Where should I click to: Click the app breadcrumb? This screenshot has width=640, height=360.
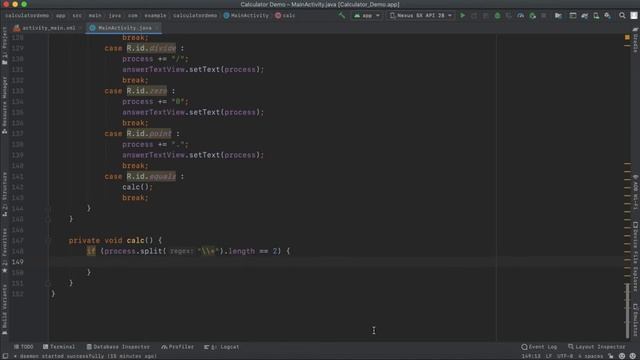[x=61, y=16]
